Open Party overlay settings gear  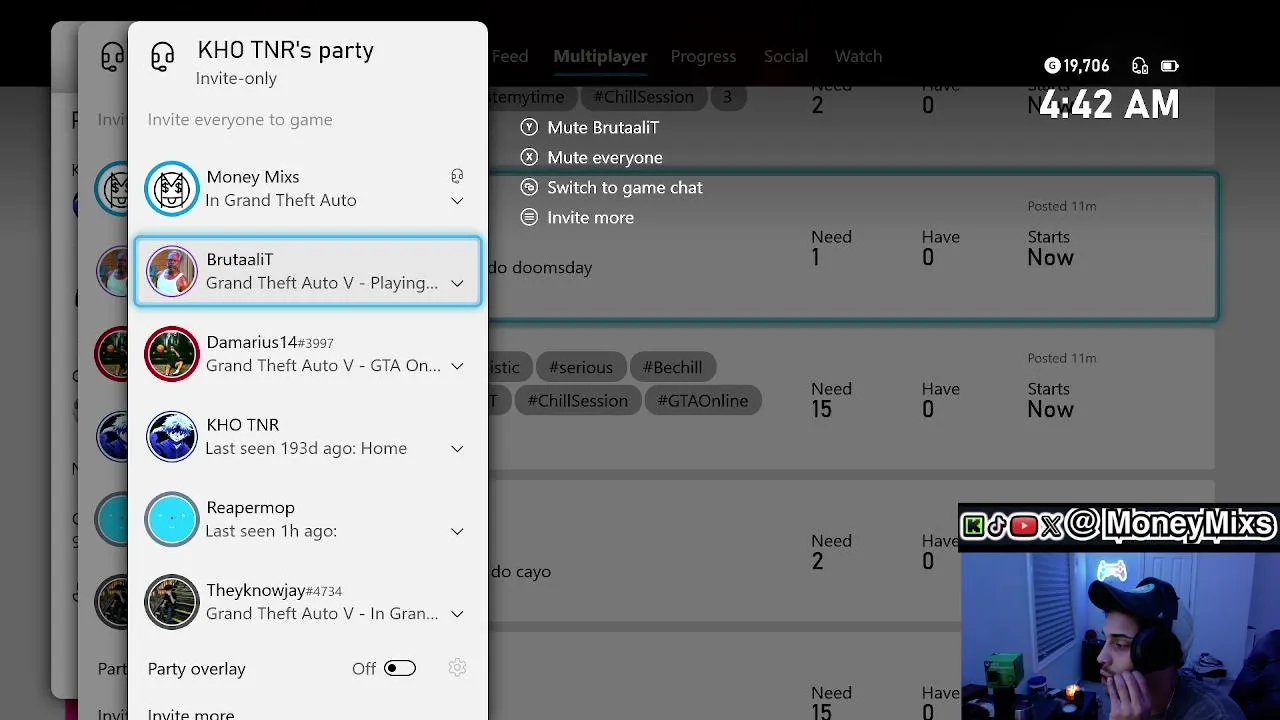click(x=457, y=668)
